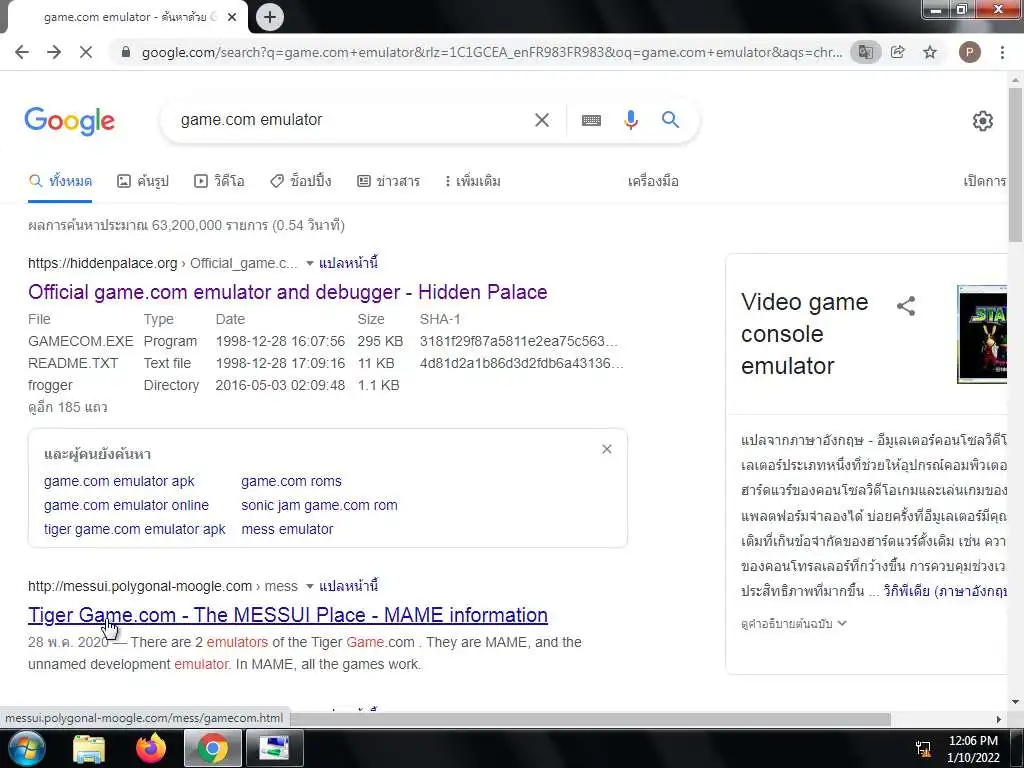Search game.com roms suggestion
Screen dimensions: 1024x768
291,481
